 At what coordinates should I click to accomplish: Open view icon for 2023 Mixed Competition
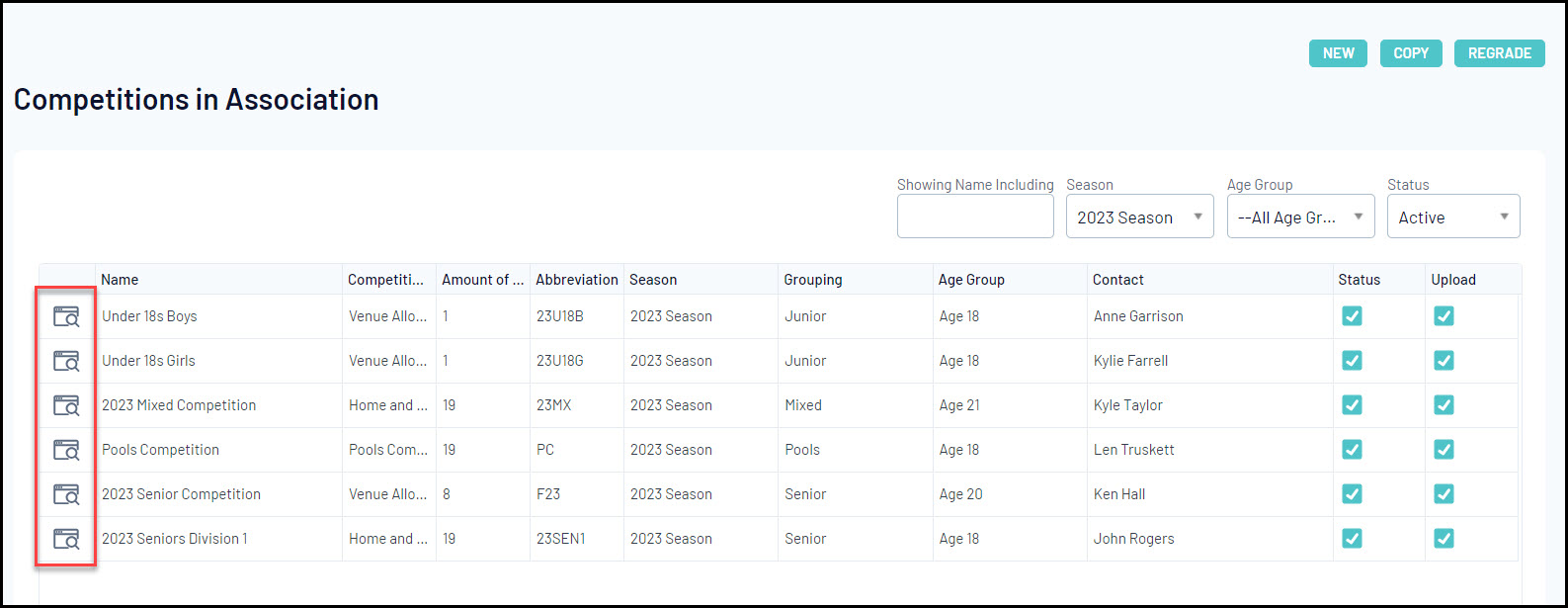coord(66,405)
